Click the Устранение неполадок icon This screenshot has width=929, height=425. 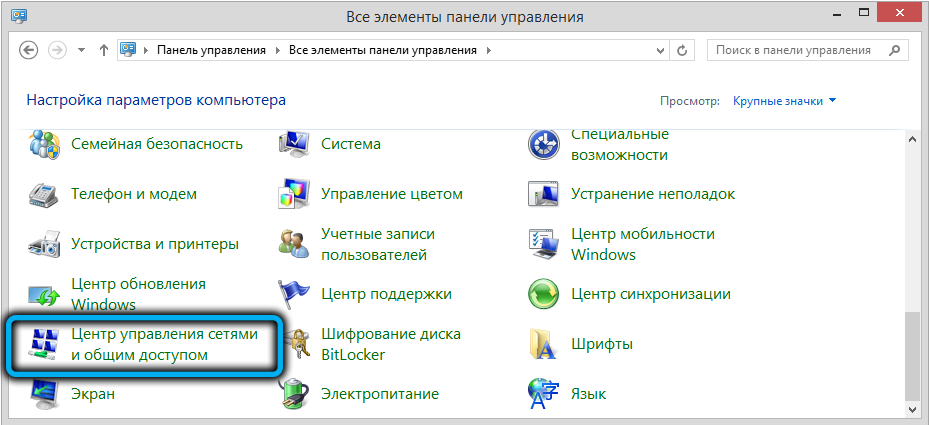tap(544, 194)
